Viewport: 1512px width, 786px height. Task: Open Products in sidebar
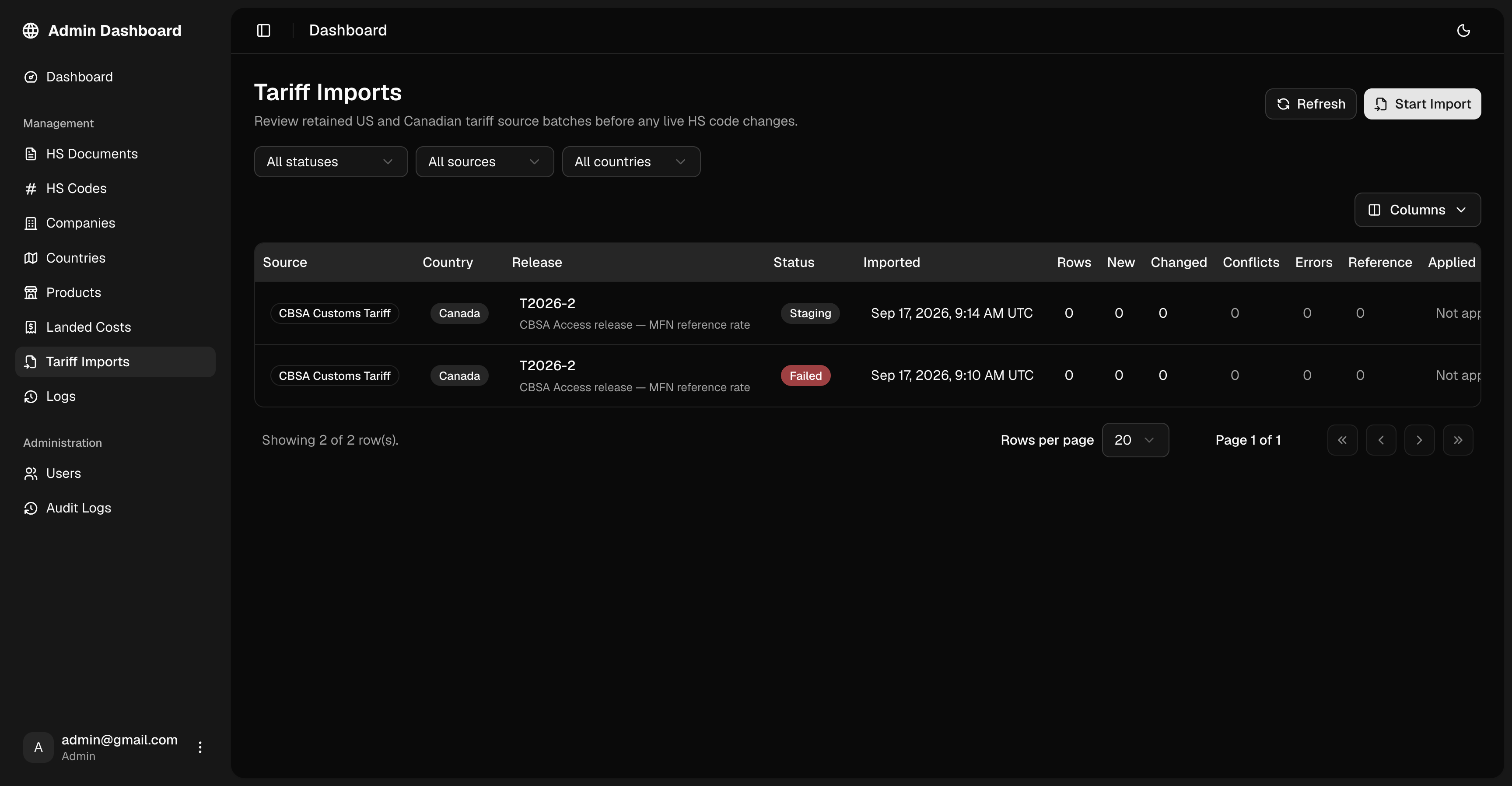coord(115,292)
